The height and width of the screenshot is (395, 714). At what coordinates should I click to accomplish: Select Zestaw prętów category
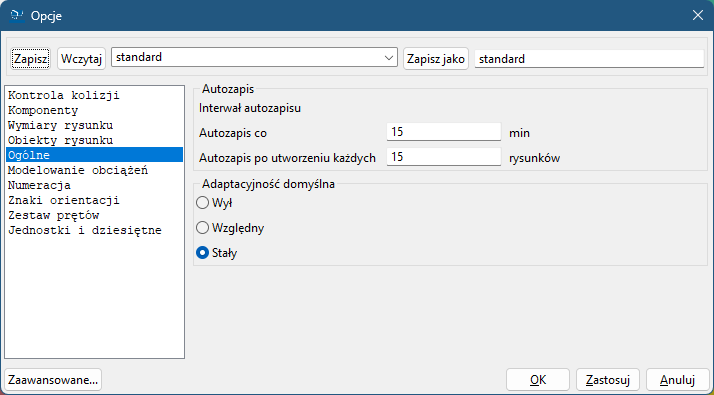[94, 215]
